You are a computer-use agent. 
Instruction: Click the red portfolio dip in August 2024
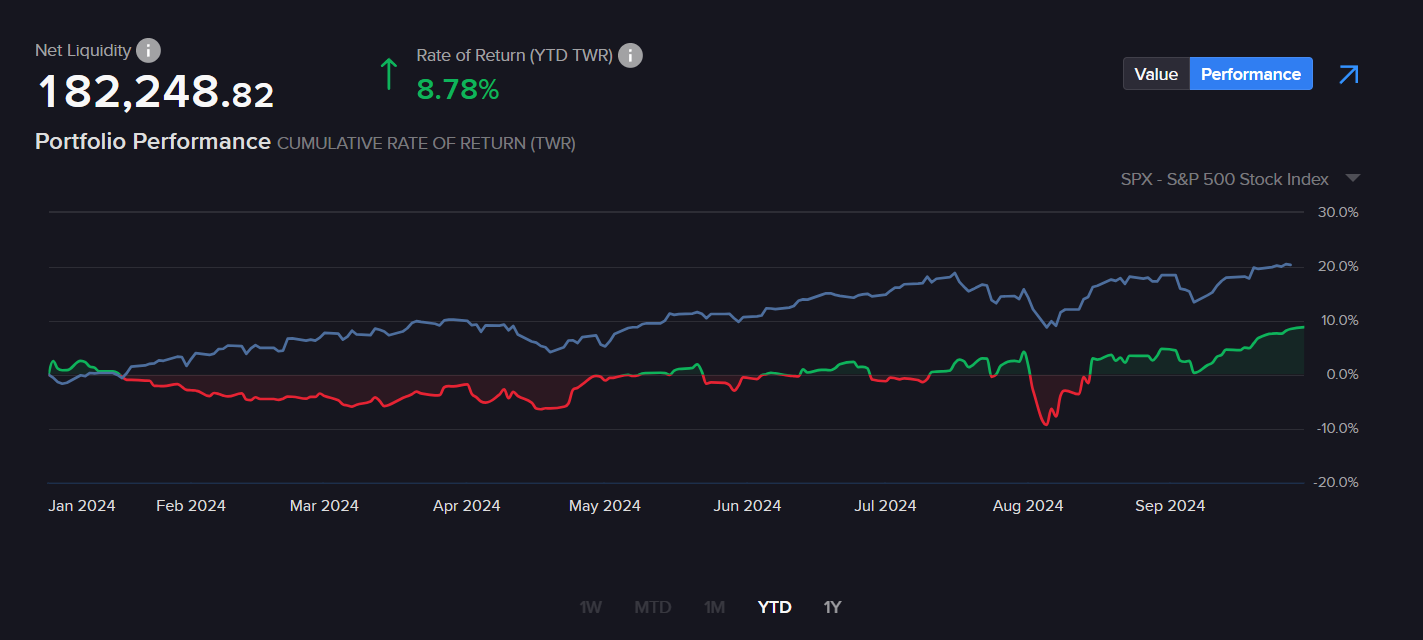coord(1046,423)
